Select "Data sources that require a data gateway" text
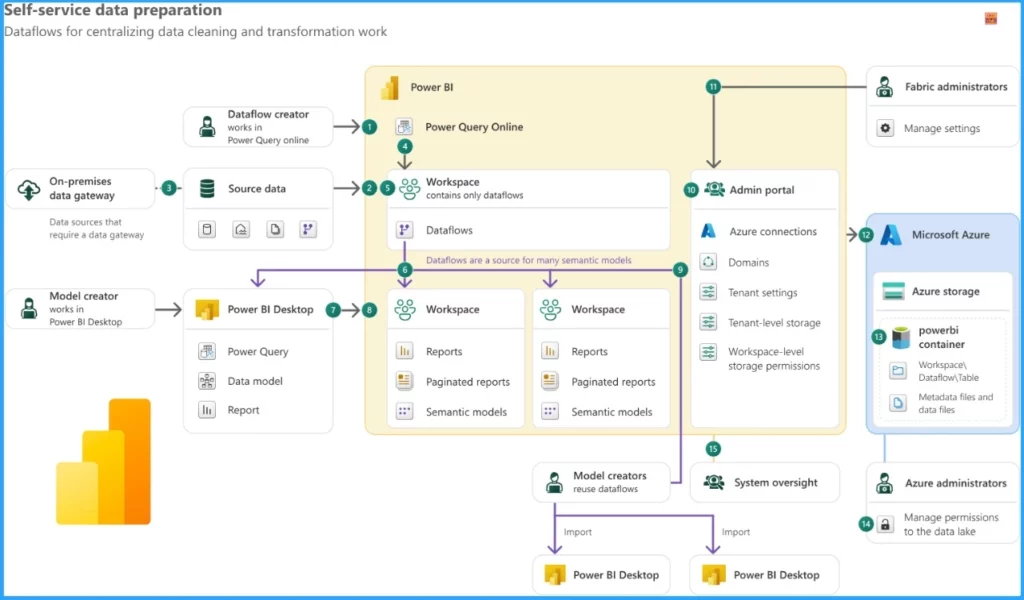Image resolution: width=1024 pixels, height=600 pixels. coord(97,229)
